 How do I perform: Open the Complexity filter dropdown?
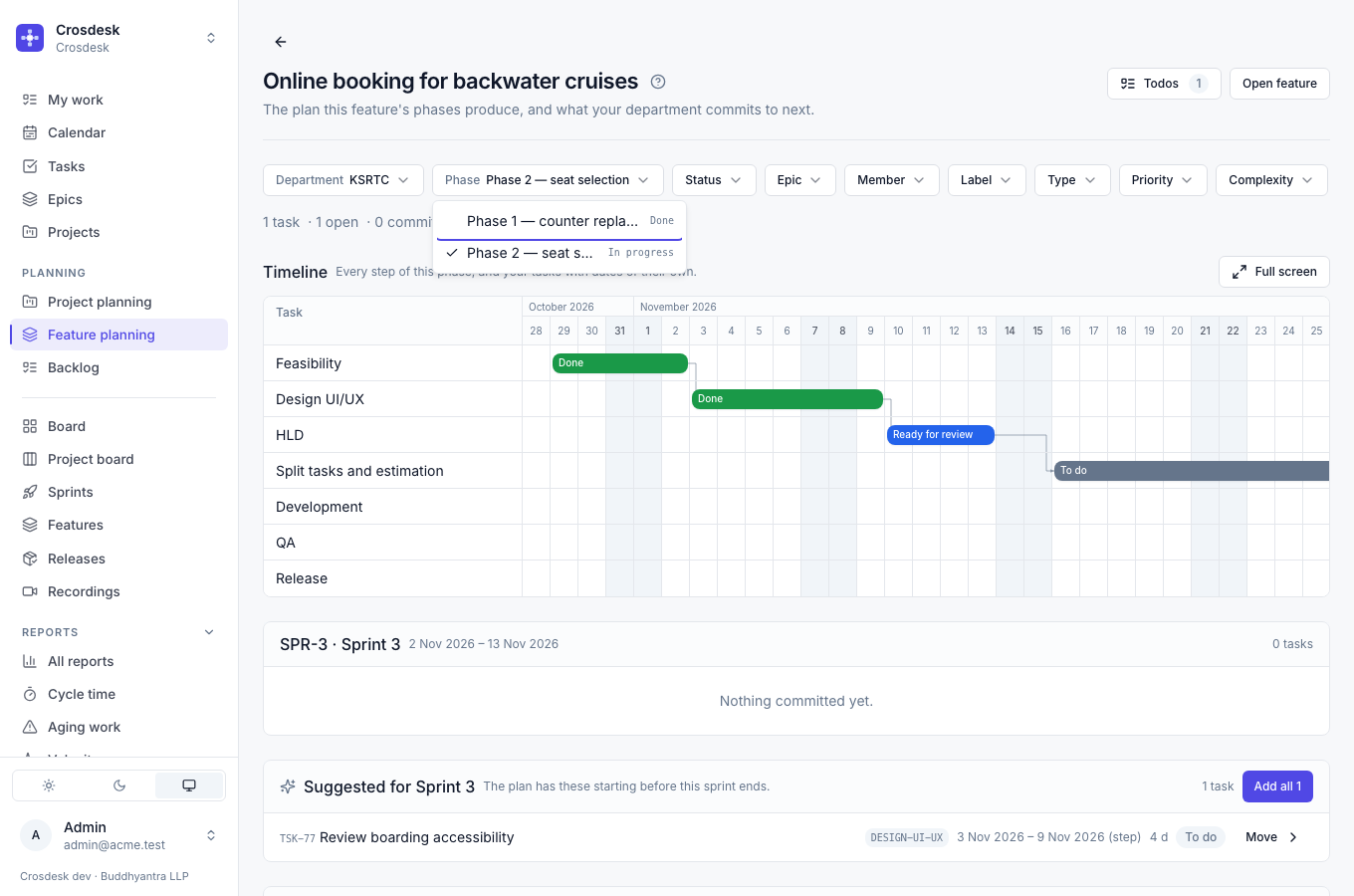1271,180
